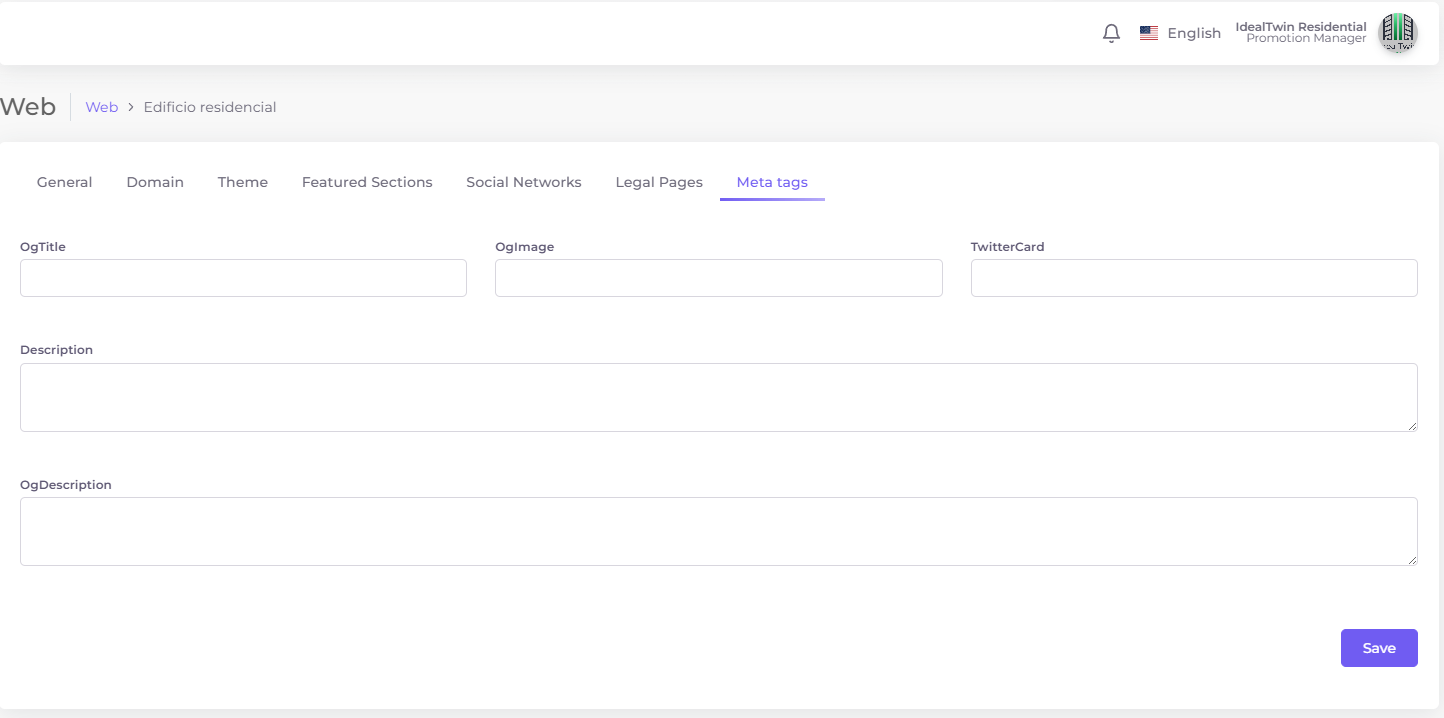Screen dimensions: 1444x718
Task: Click into the OgImage field
Action: (718, 278)
